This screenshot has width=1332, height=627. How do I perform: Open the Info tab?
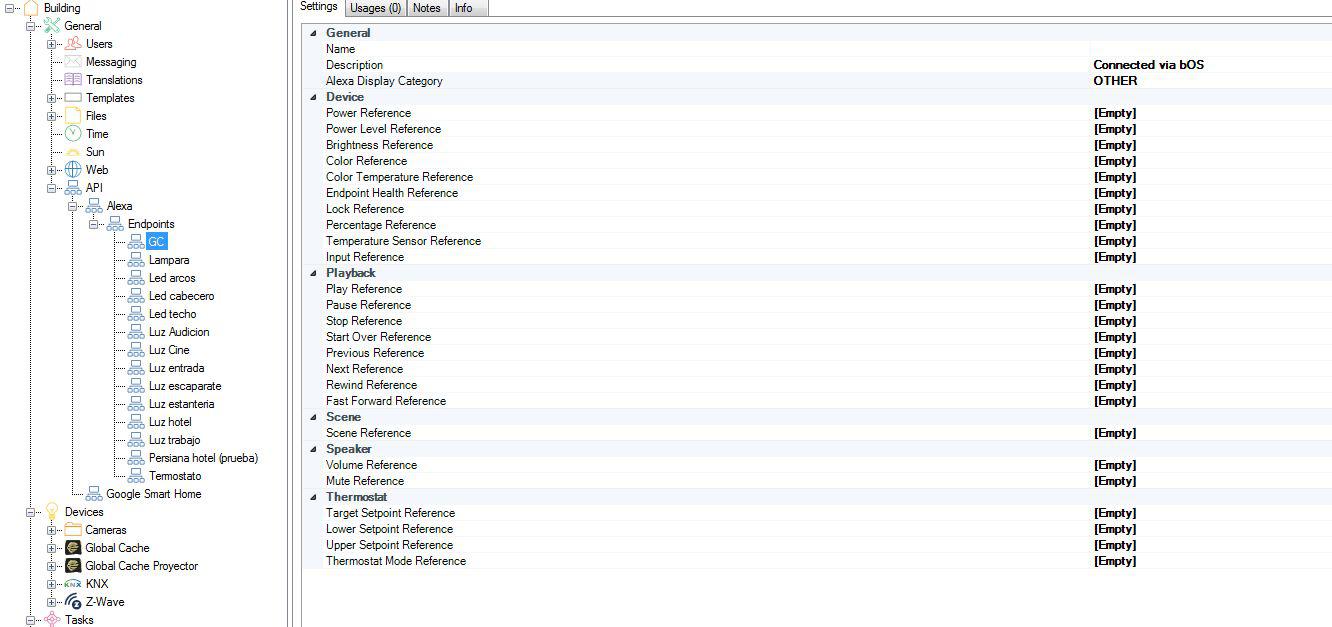tap(464, 8)
